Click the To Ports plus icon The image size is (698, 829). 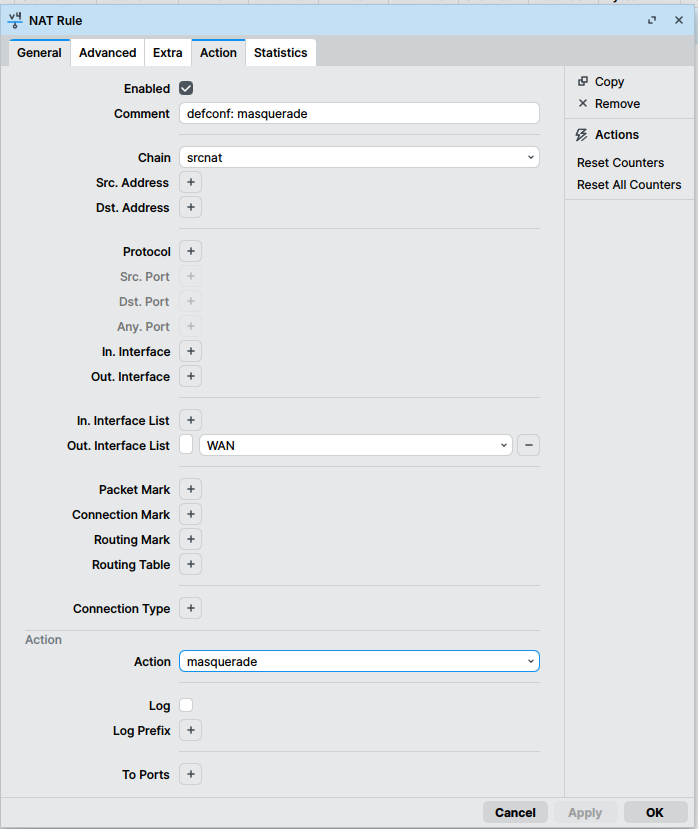[190, 775]
